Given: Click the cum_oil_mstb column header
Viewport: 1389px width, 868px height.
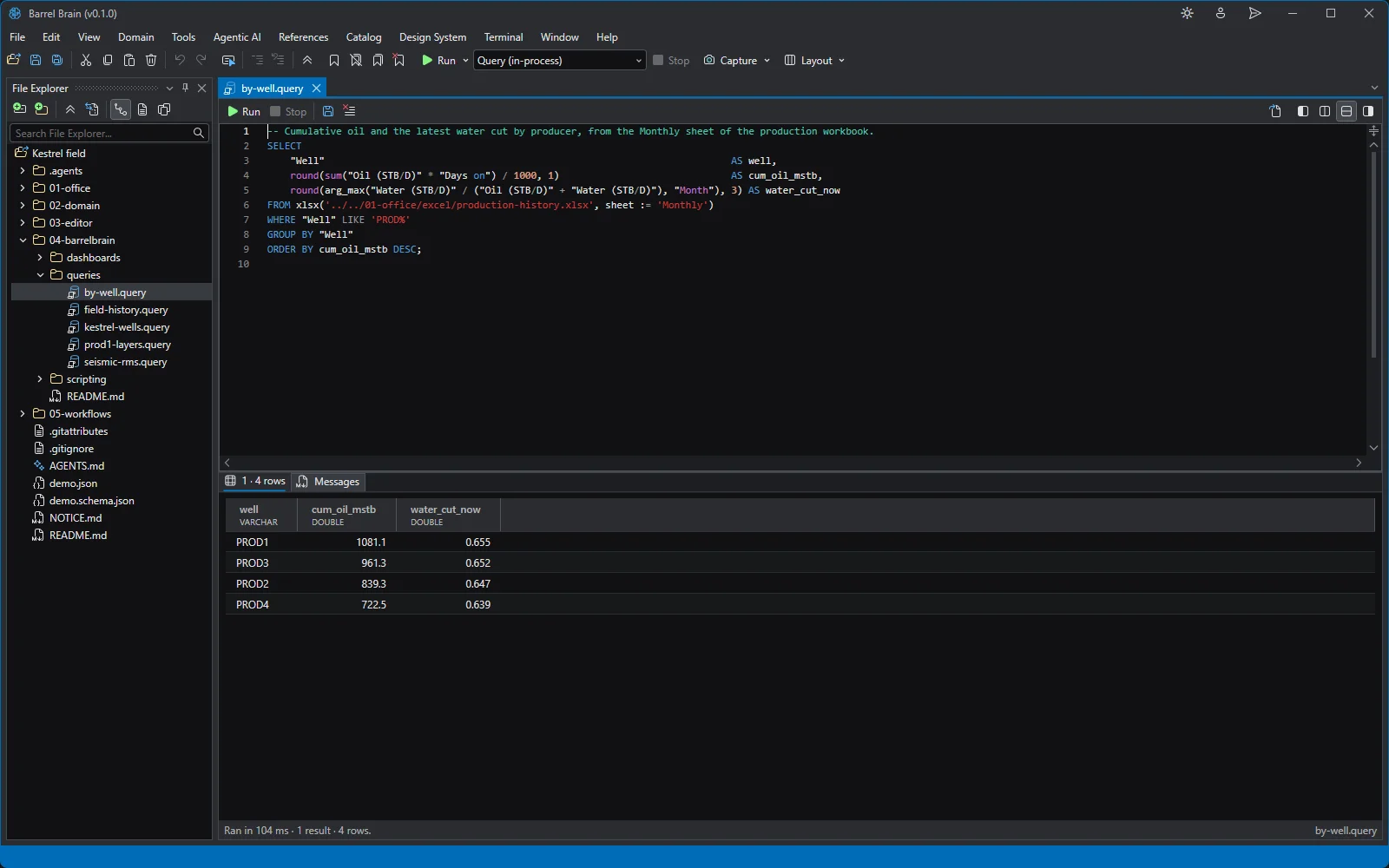Looking at the screenshot, I should point(346,515).
